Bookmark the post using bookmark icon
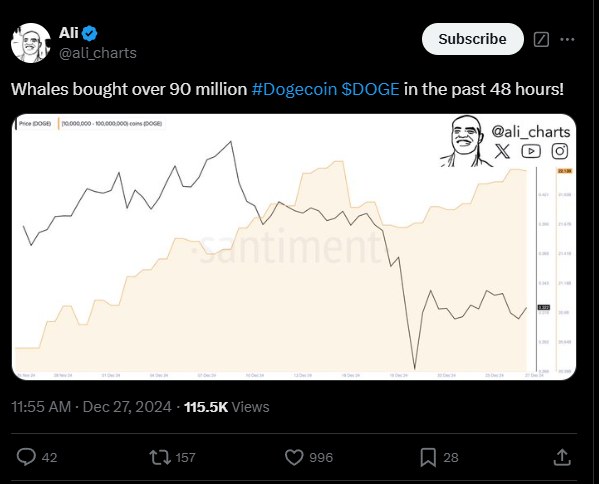Viewport: 599px width, 484px height. (428, 457)
